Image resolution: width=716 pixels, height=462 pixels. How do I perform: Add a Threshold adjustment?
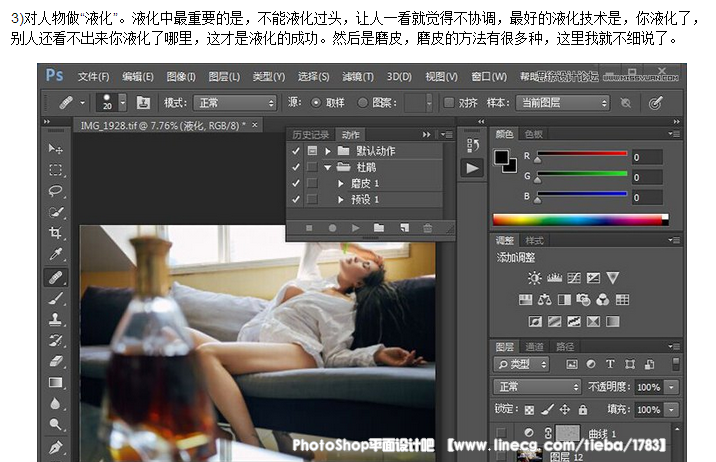pyautogui.click(x=574, y=321)
